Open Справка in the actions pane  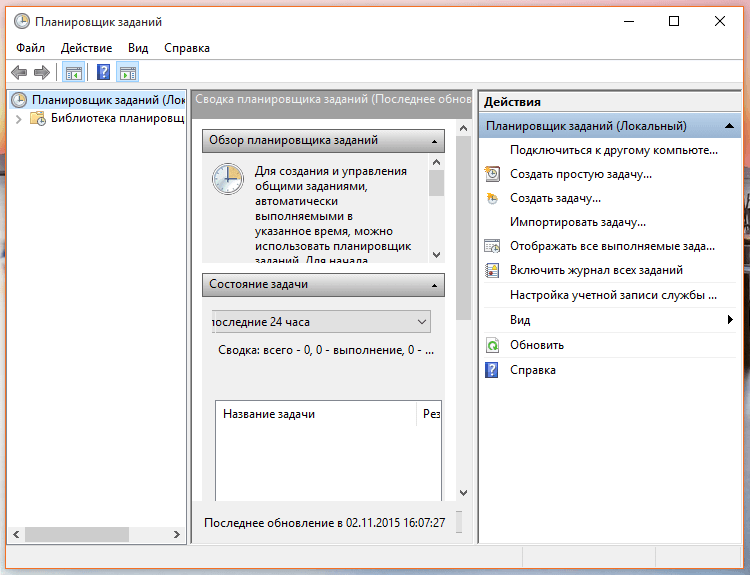click(532, 370)
